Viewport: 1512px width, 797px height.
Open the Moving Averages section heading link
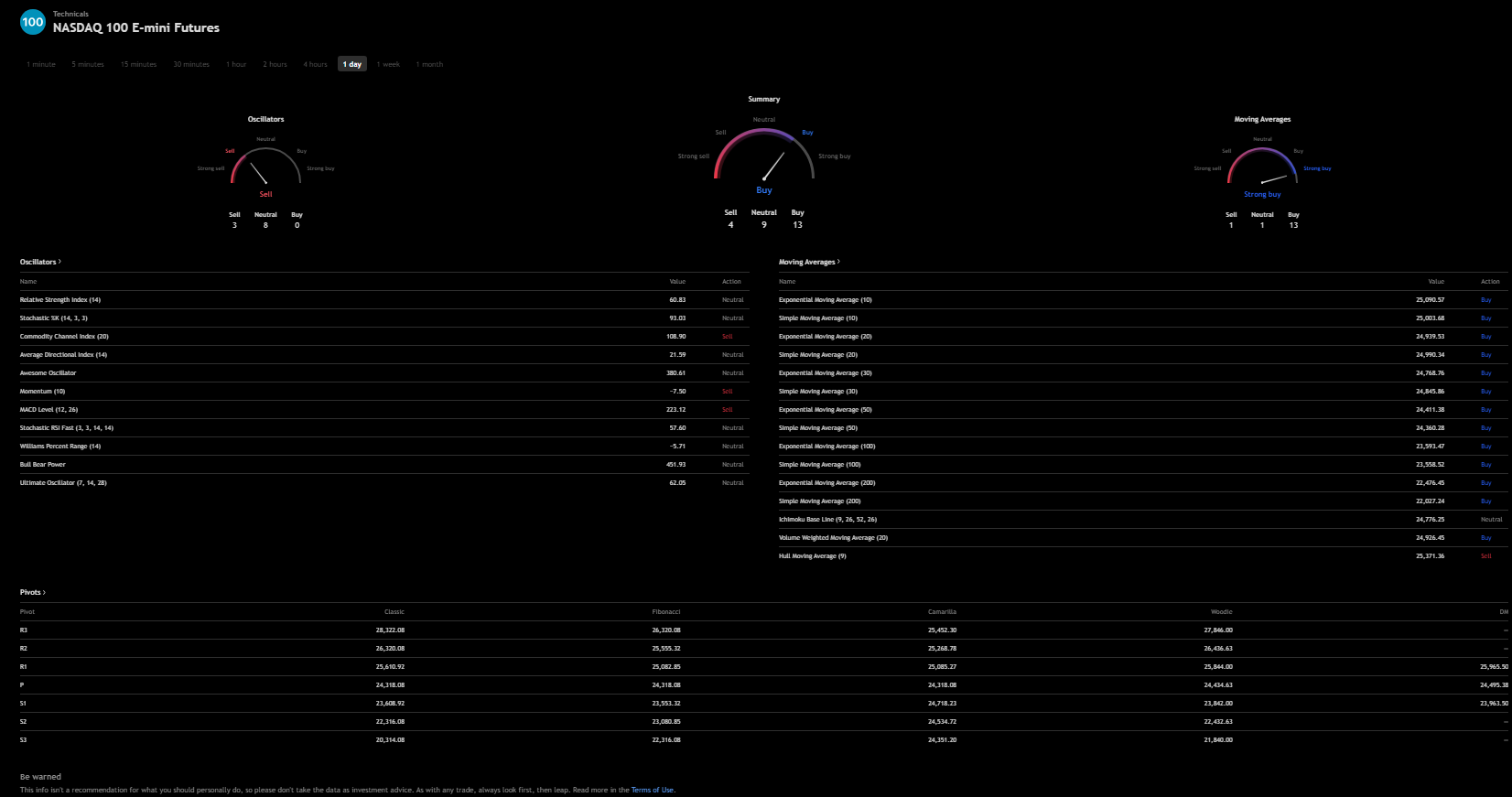[809, 262]
